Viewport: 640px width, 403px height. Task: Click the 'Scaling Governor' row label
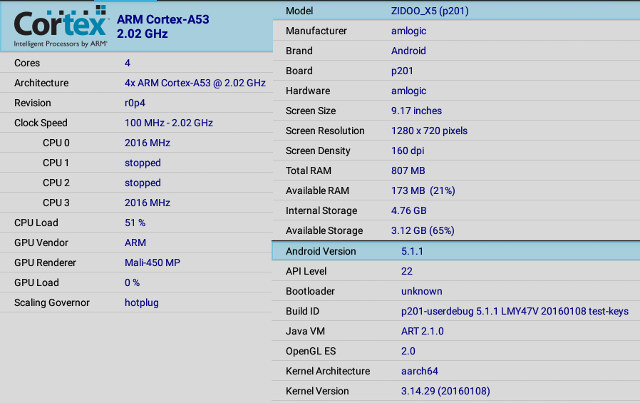(x=52, y=303)
